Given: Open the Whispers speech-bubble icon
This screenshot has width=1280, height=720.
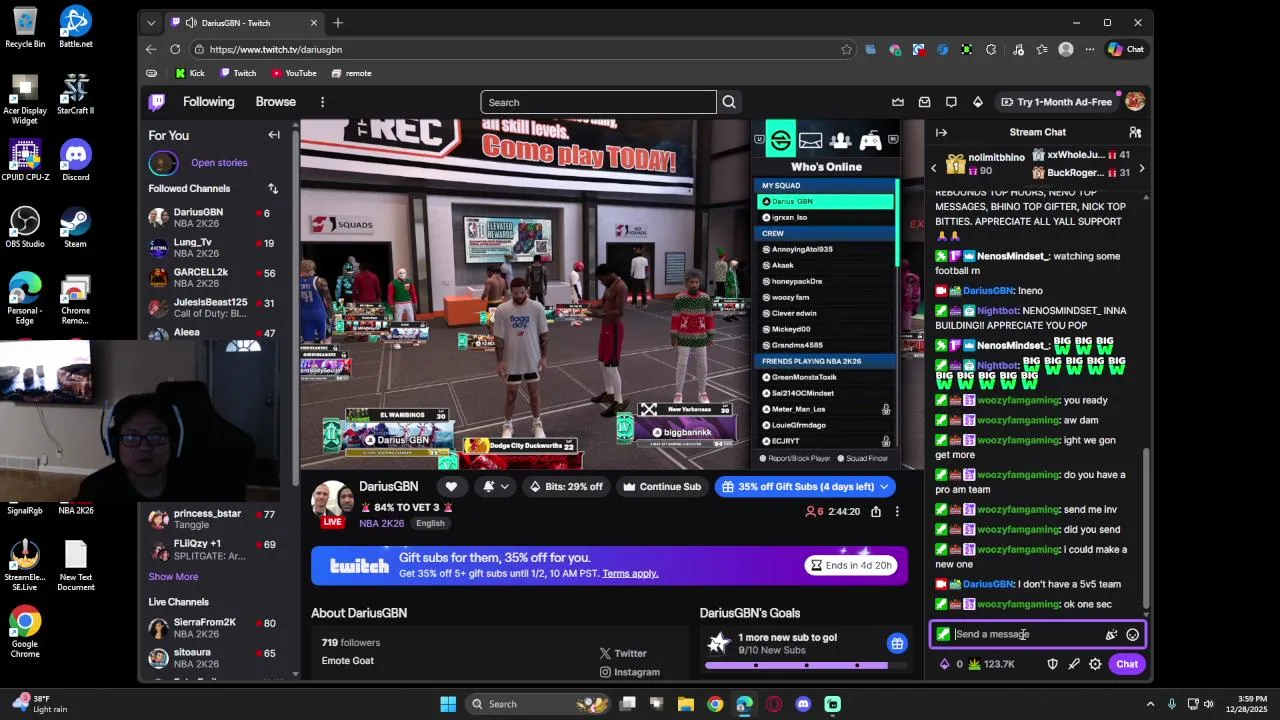Looking at the screenshot, I should point(951,102).
